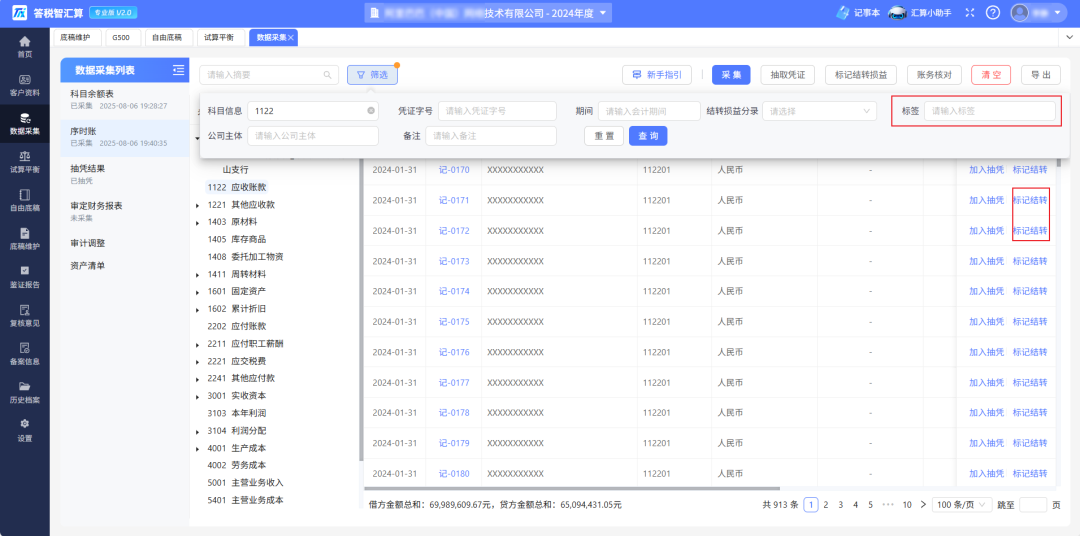
Task: Expand the tab list chevron at right
Action: point(1070,37)
